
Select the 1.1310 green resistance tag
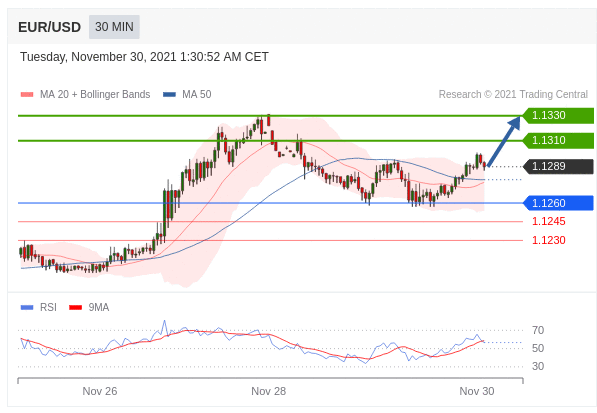tap(558, 140)
